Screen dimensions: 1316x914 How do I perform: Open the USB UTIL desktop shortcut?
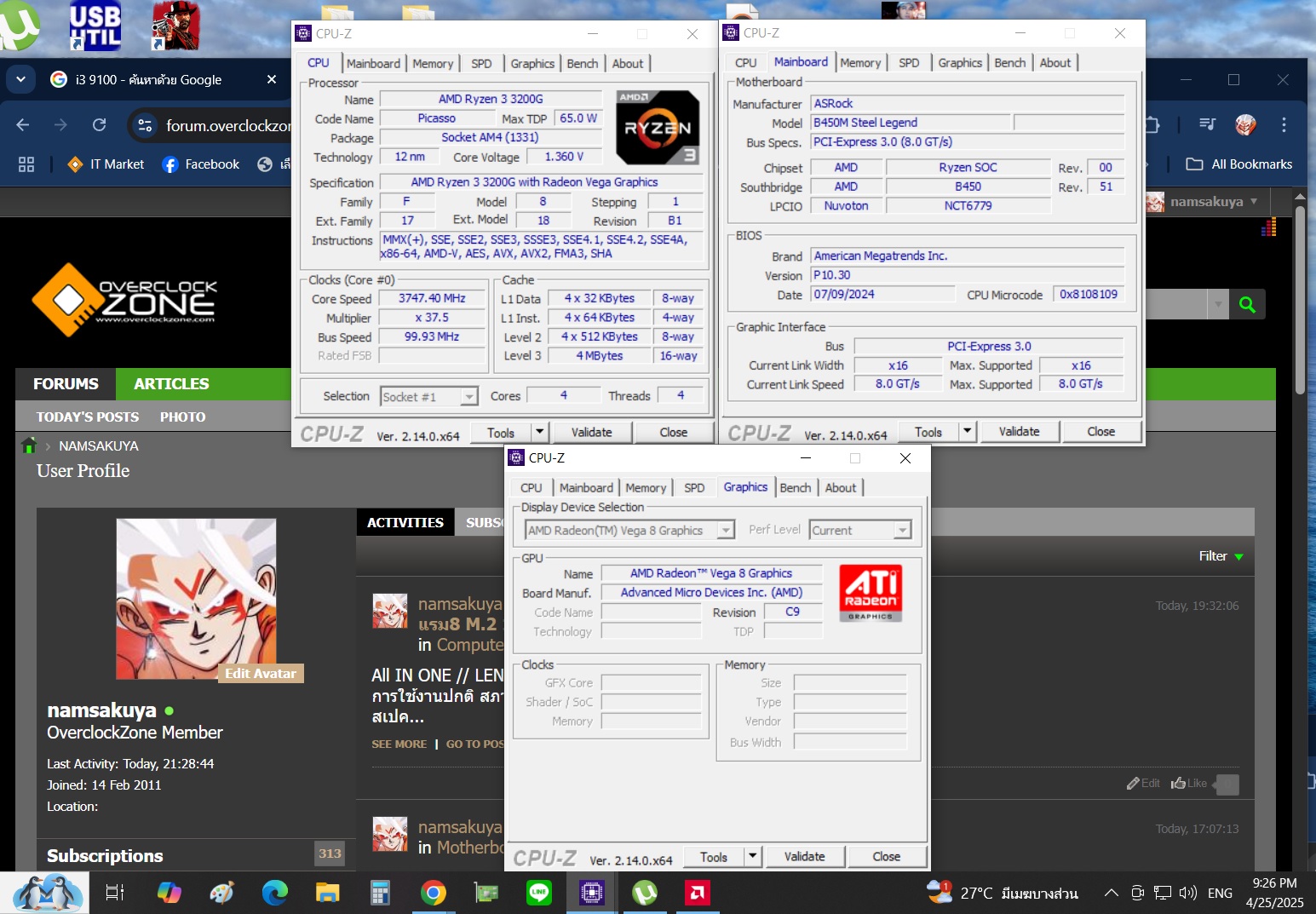(95, 26)
